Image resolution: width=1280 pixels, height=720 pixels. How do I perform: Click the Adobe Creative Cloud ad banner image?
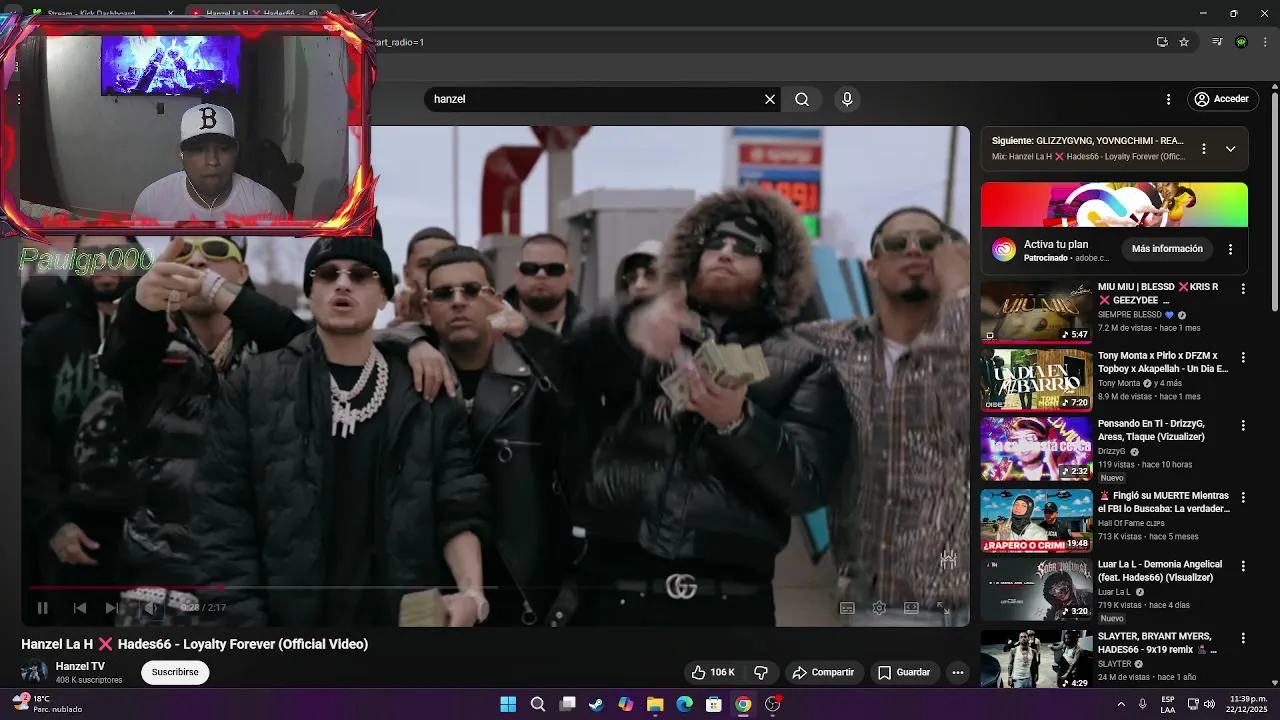click(x=1114, y=205)
